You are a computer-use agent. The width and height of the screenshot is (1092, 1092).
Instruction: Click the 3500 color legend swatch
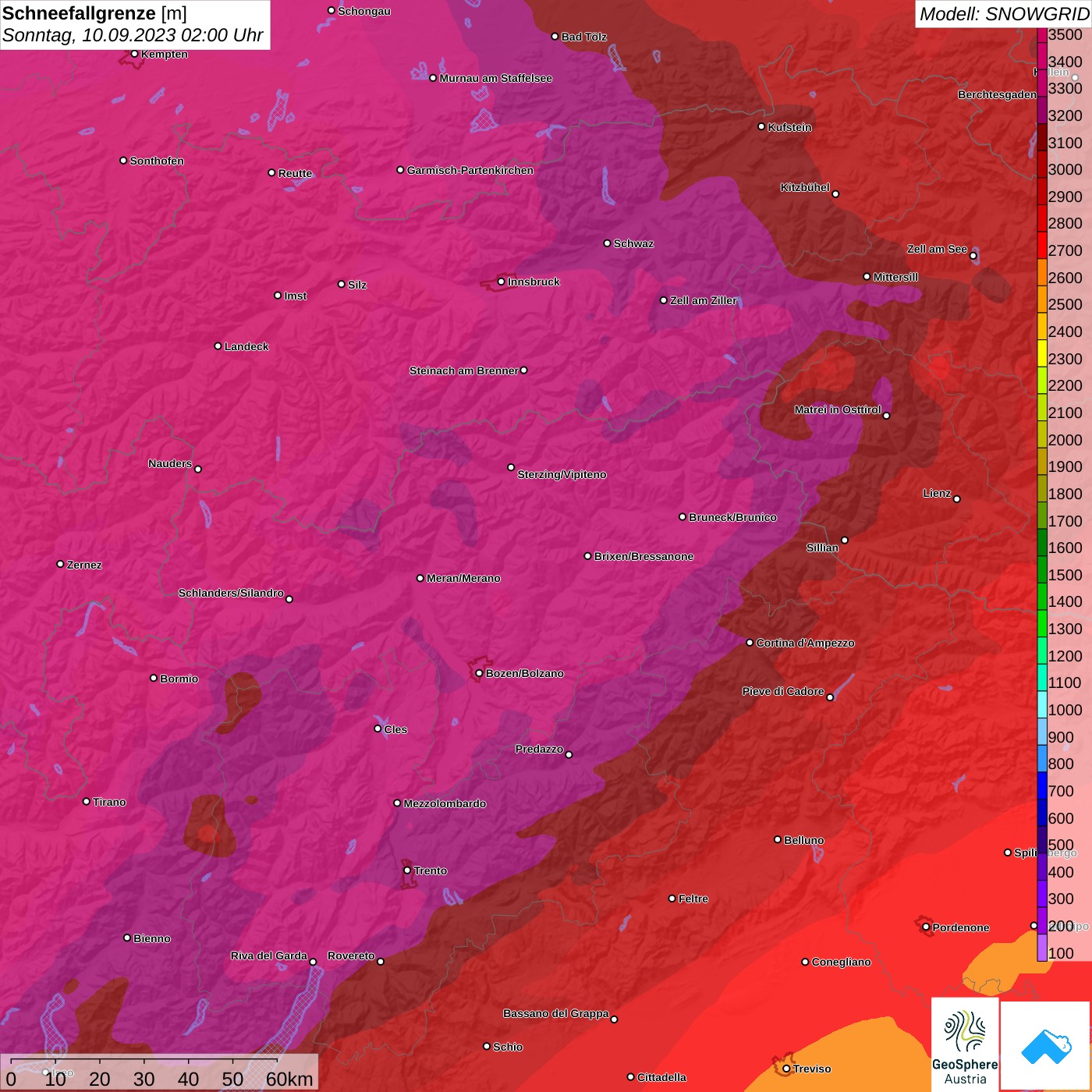tap(1041, 34)
